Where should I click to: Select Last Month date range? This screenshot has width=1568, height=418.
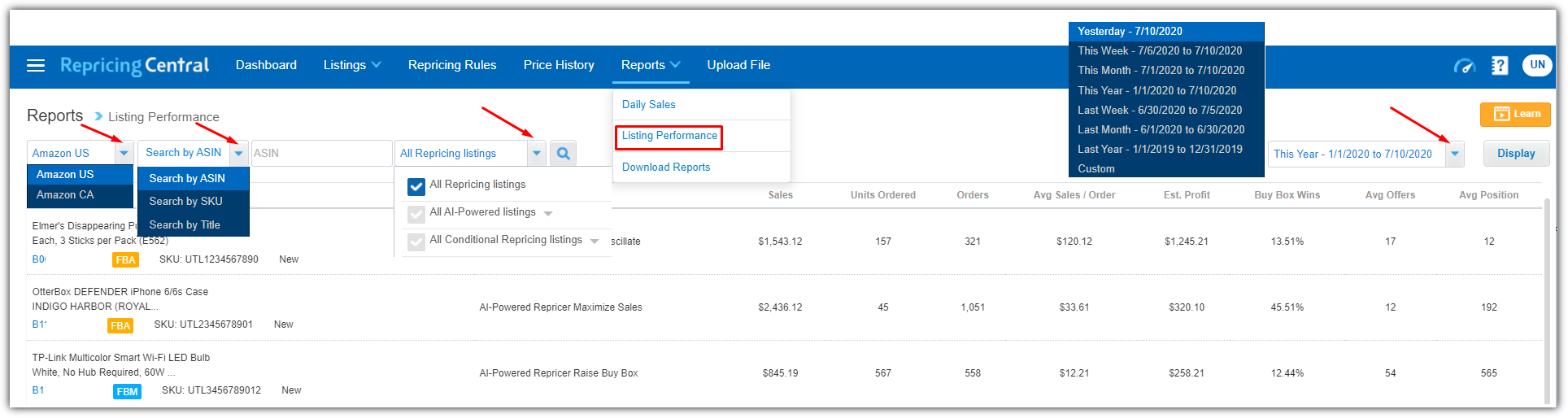(x=1166, y=129)
